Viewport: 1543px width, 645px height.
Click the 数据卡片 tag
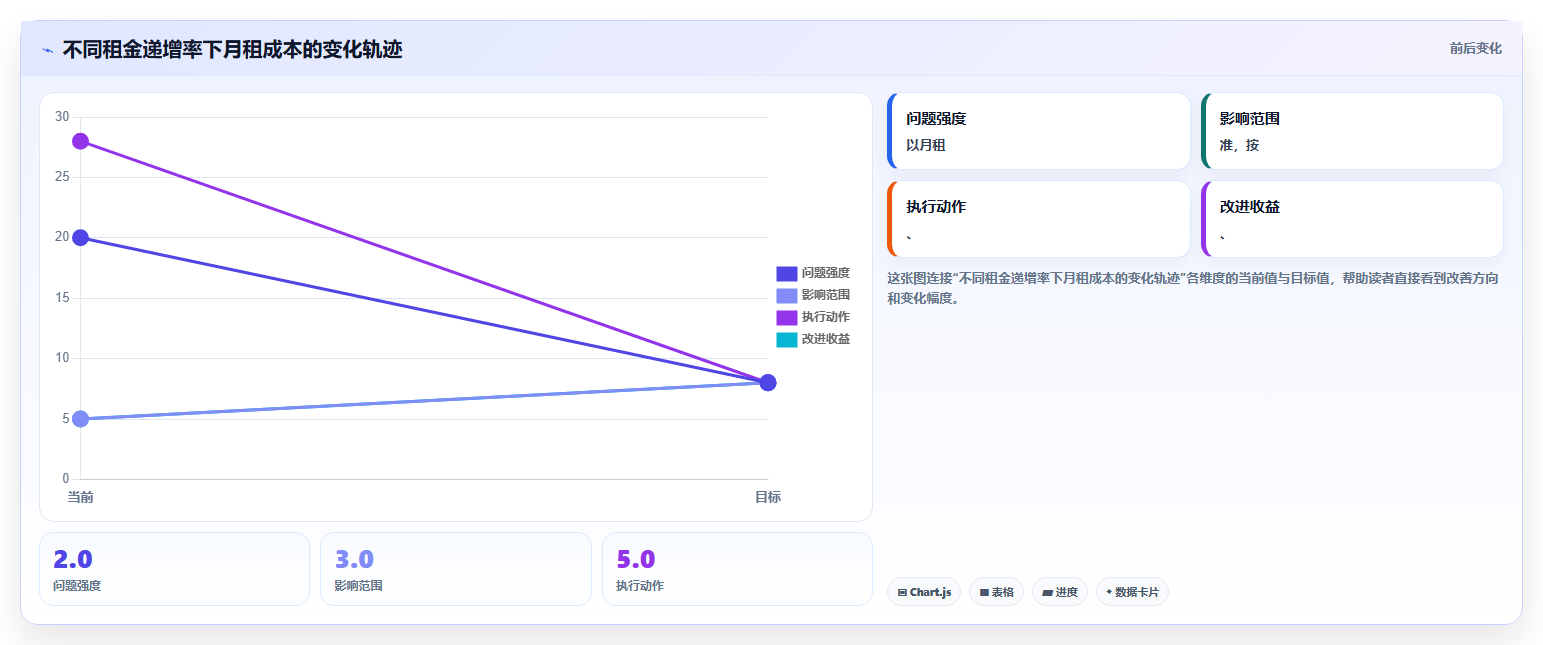[1132, 592]
